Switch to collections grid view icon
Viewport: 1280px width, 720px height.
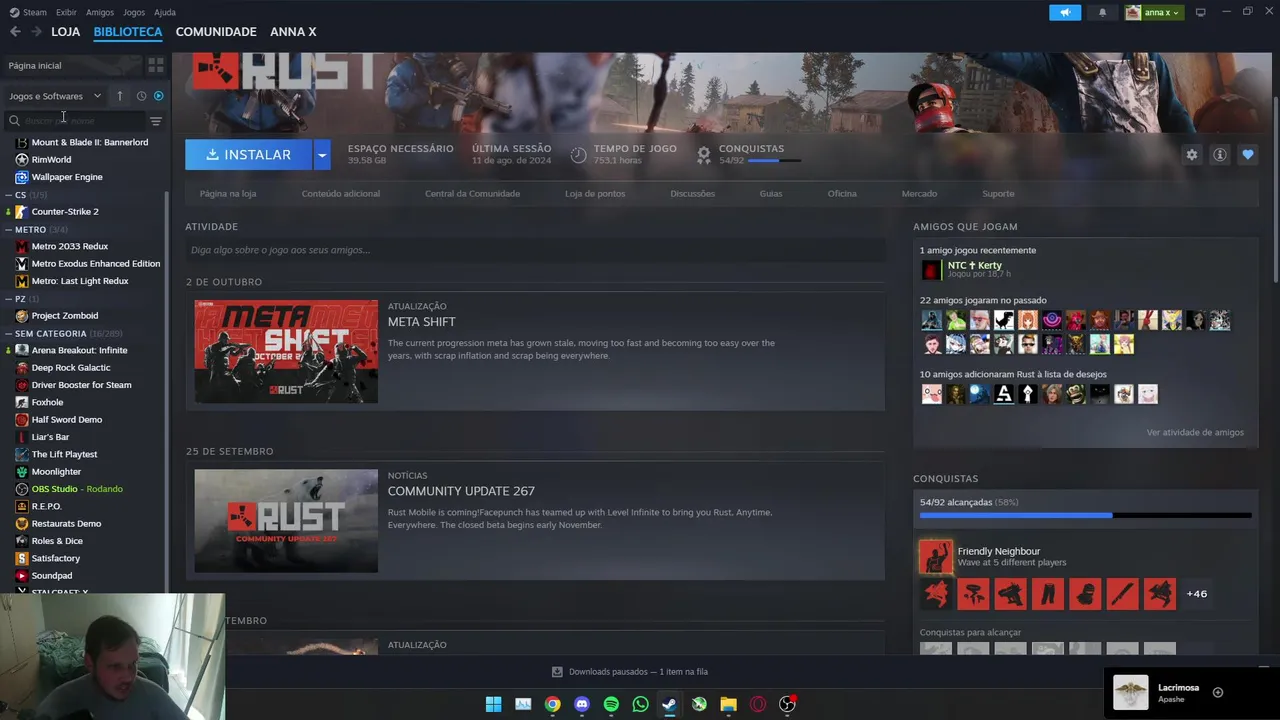tap(155, 65)
